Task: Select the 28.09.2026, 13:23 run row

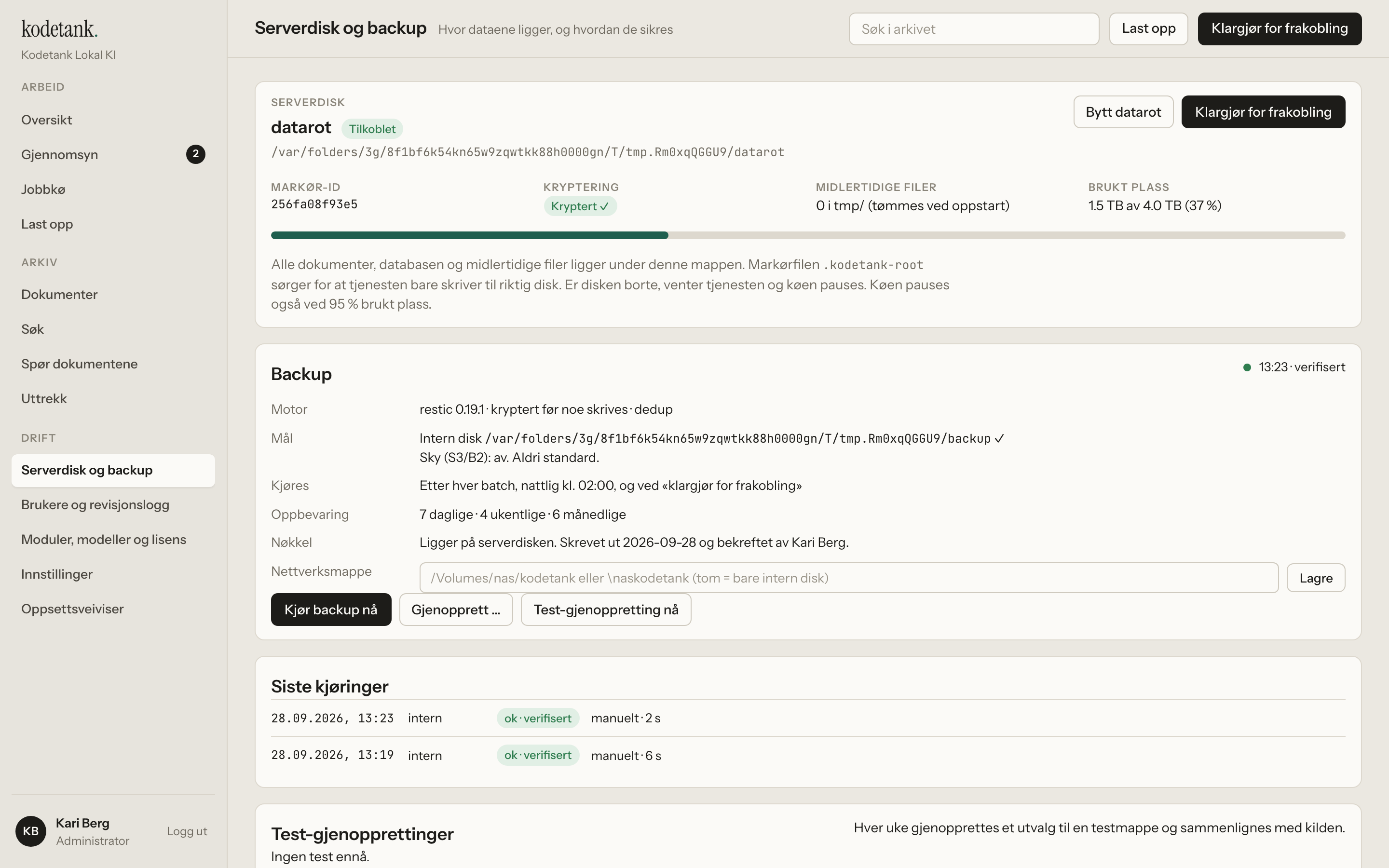Action: coord(807,718)
